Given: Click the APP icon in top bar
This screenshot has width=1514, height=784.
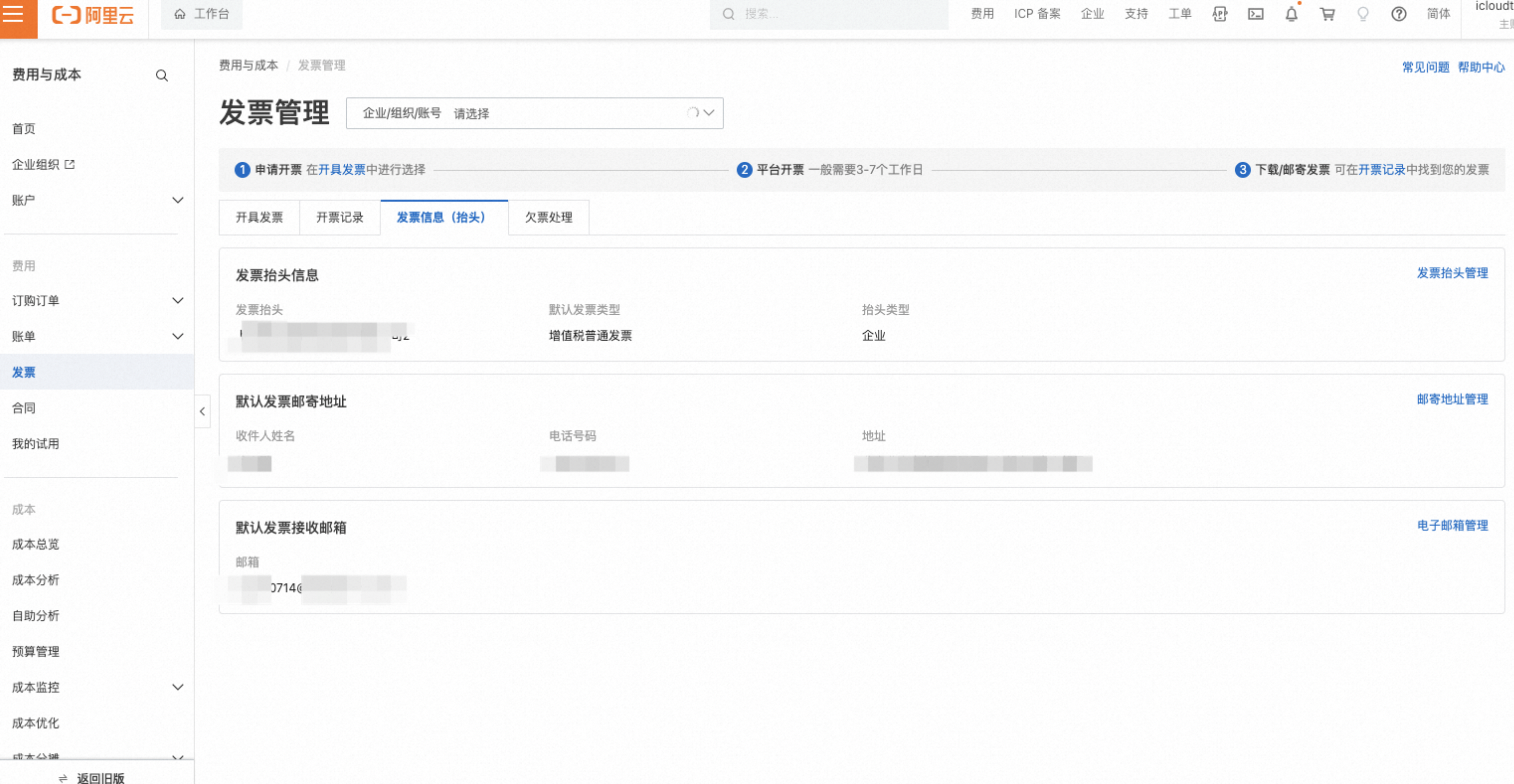Looking at the screenshot, I should [1220, 14].
